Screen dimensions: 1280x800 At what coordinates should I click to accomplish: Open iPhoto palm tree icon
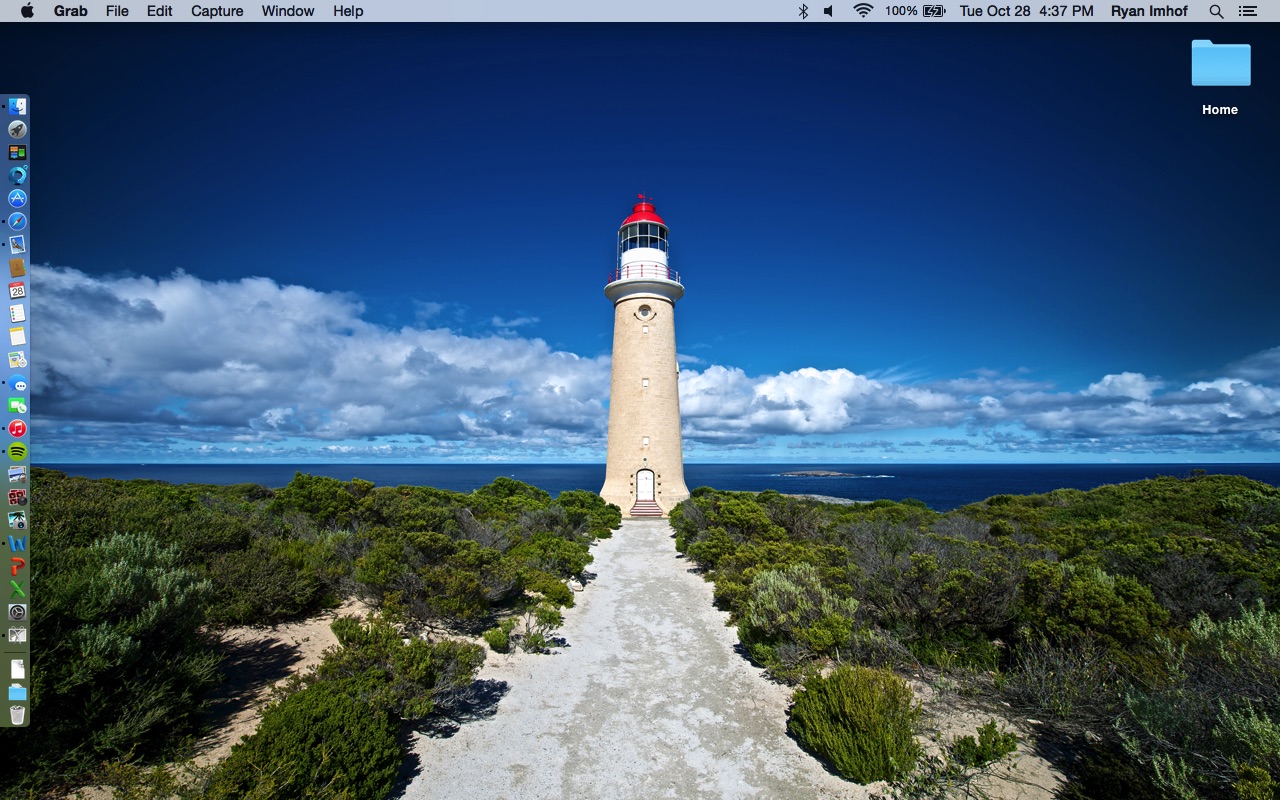[17, 520]
